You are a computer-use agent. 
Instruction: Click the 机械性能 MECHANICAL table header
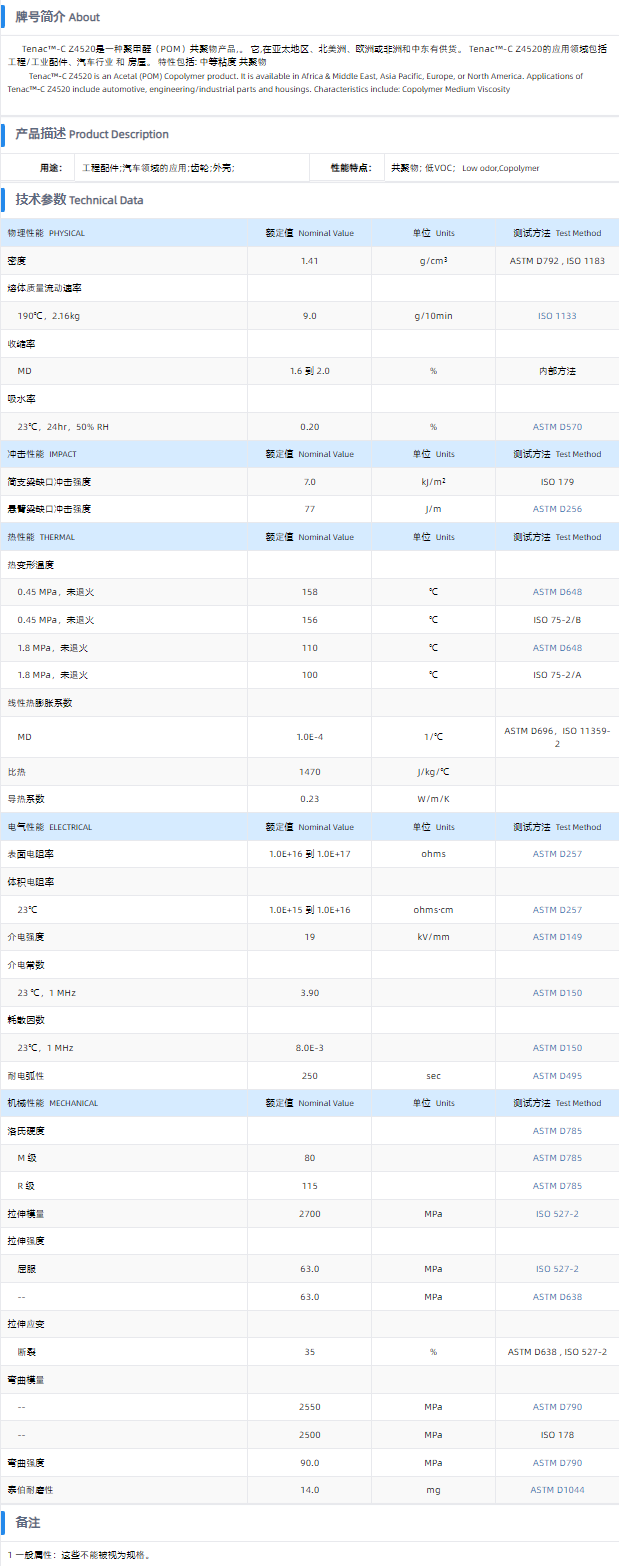pos(53,1103)
